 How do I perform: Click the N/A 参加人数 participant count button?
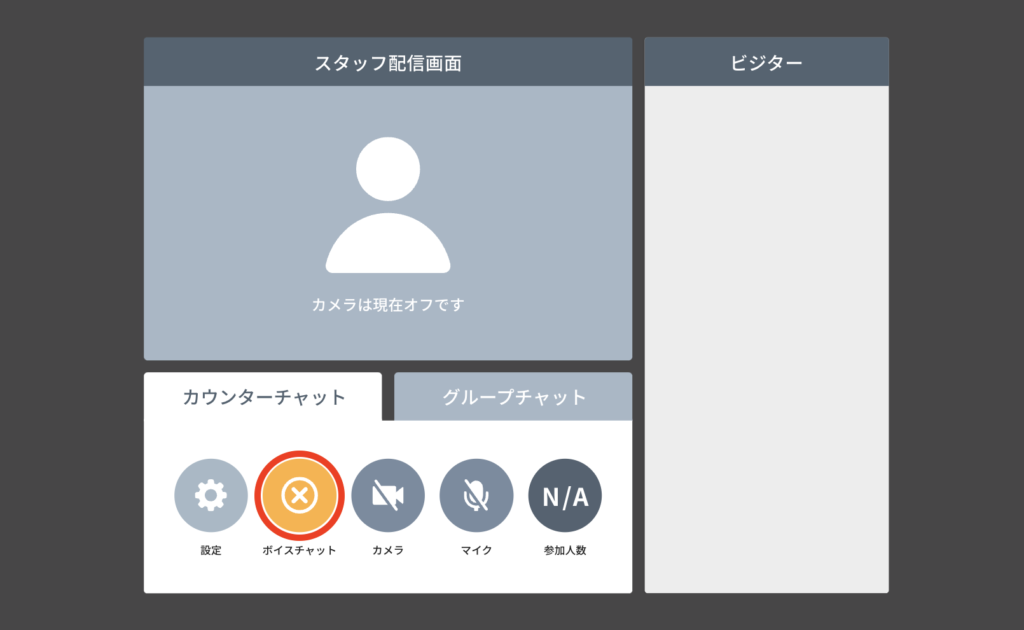pyautogui.click(x=565, y=495)
